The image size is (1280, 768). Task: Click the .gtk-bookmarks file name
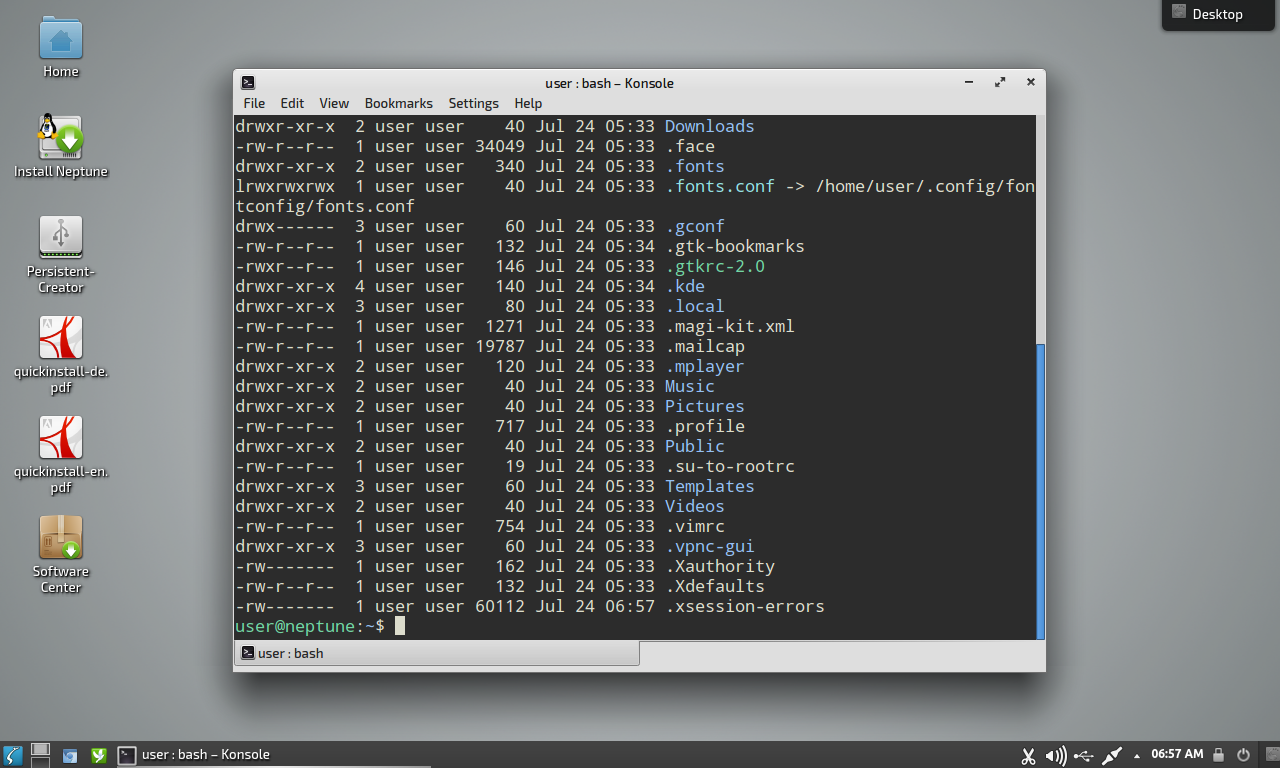coord(734,246)
